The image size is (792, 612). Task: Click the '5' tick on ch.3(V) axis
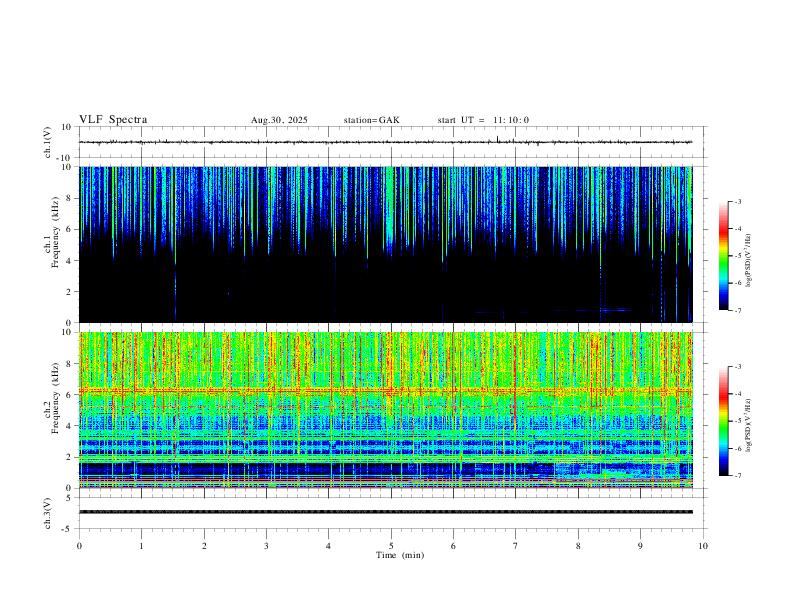coord(69,498)
